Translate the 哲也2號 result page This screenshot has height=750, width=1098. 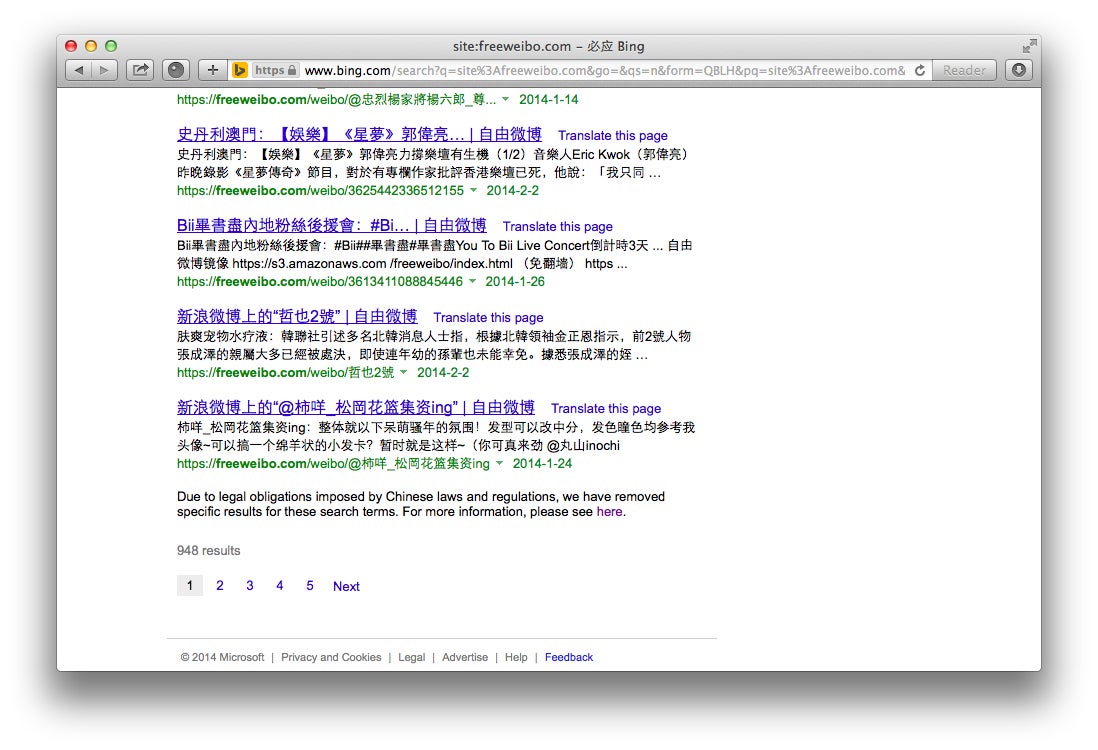[x=488, y=318]
